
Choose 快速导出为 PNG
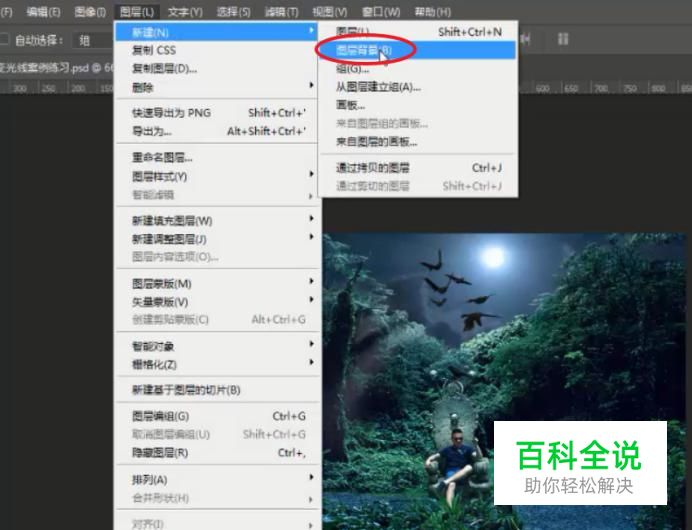point(216,113)
